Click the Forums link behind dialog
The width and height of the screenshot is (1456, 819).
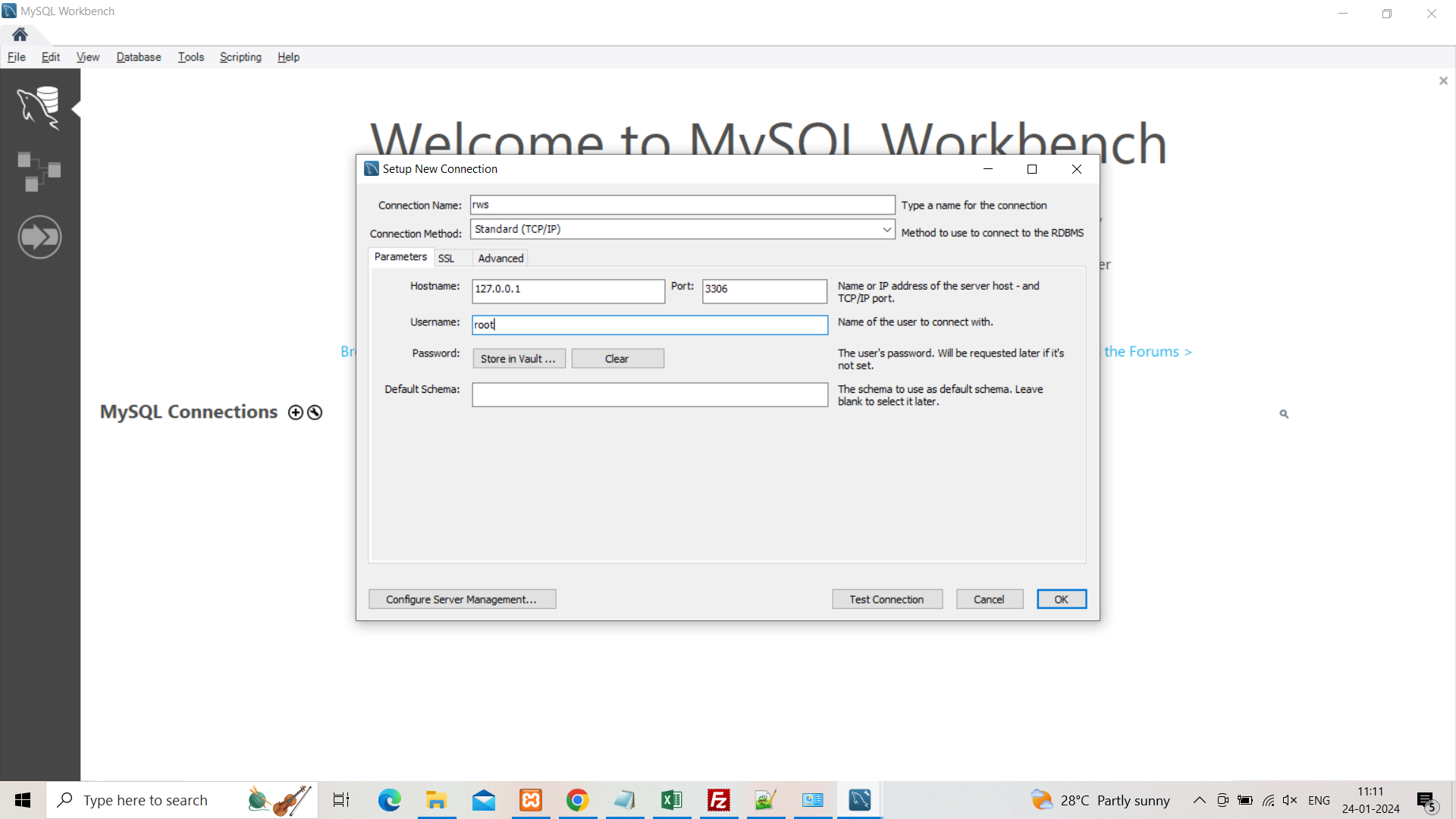pyautogui.click(x=1148, y=352)
